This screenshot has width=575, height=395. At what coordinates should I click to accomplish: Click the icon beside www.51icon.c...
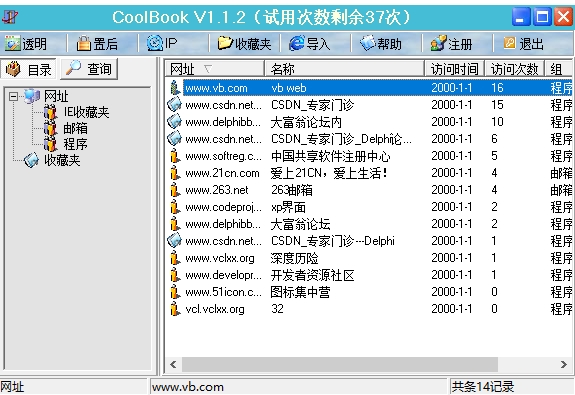[175, 292]
